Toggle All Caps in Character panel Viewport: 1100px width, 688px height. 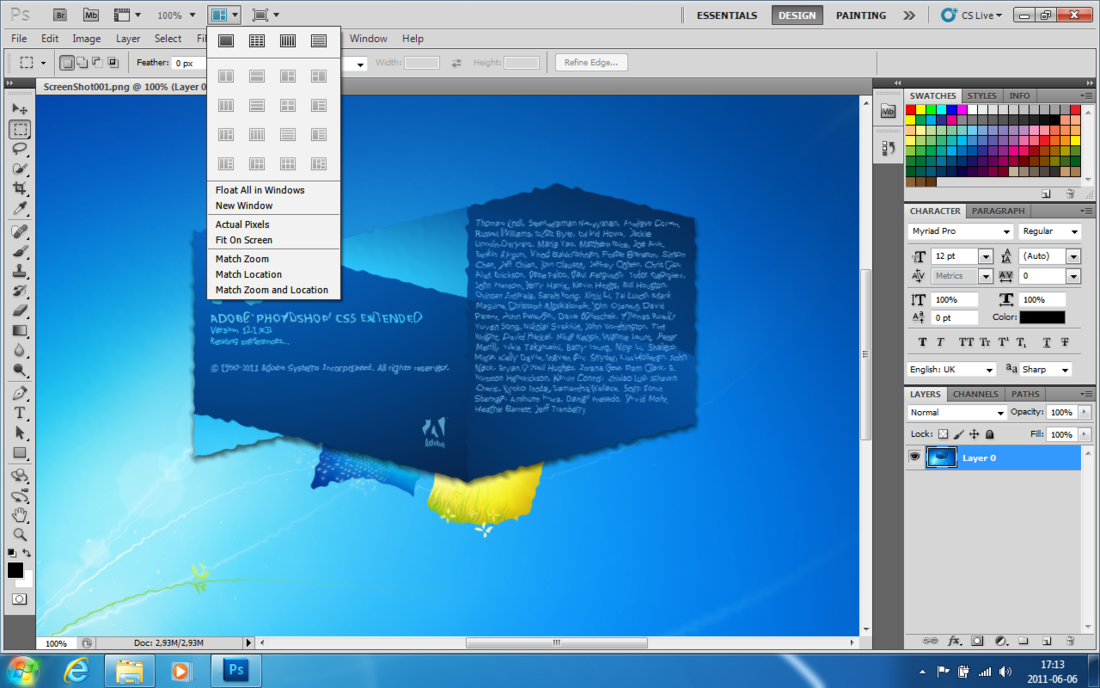[x=966, y=342]
